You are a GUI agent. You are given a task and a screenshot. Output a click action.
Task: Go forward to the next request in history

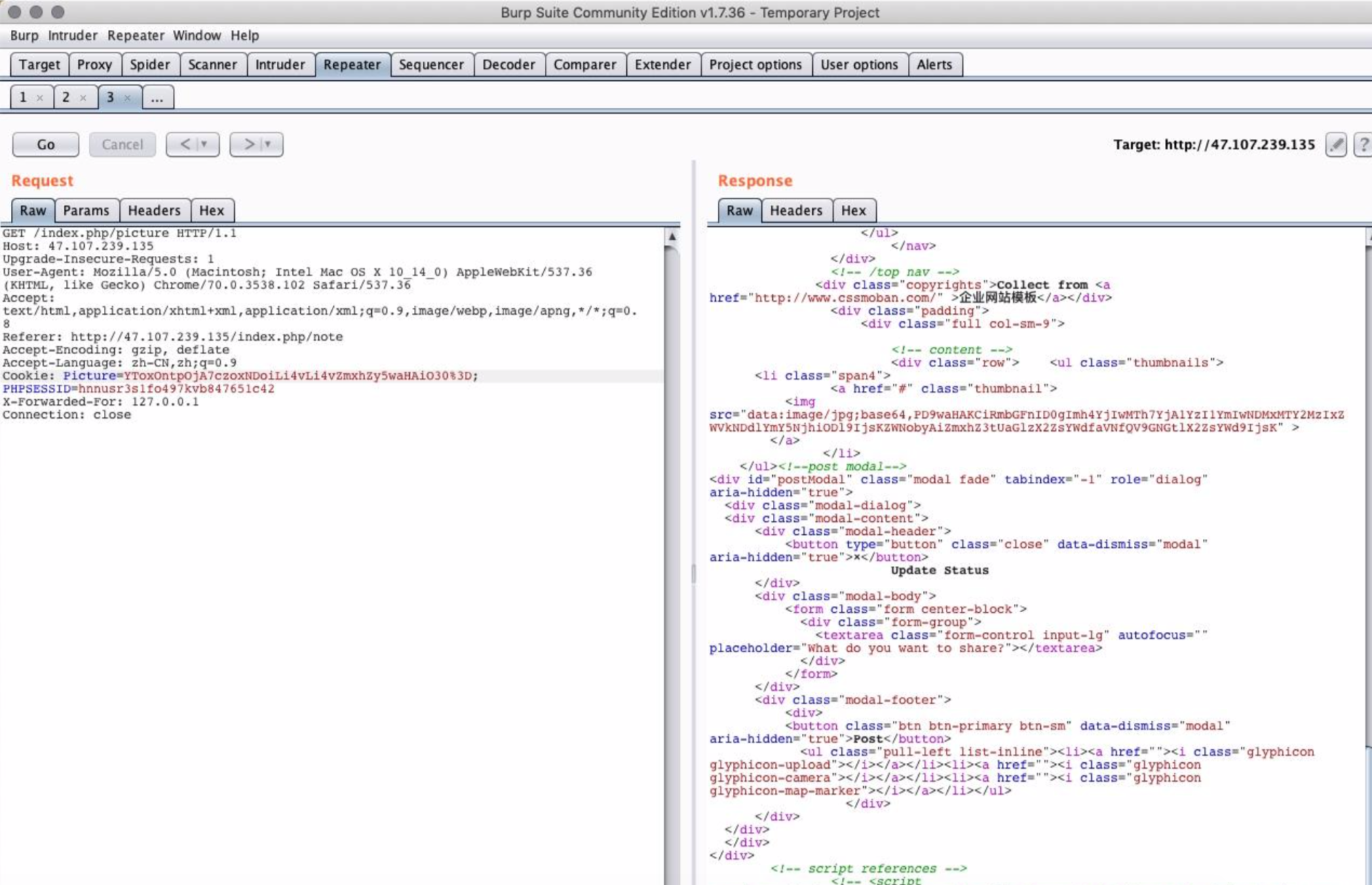pos(248,144)
